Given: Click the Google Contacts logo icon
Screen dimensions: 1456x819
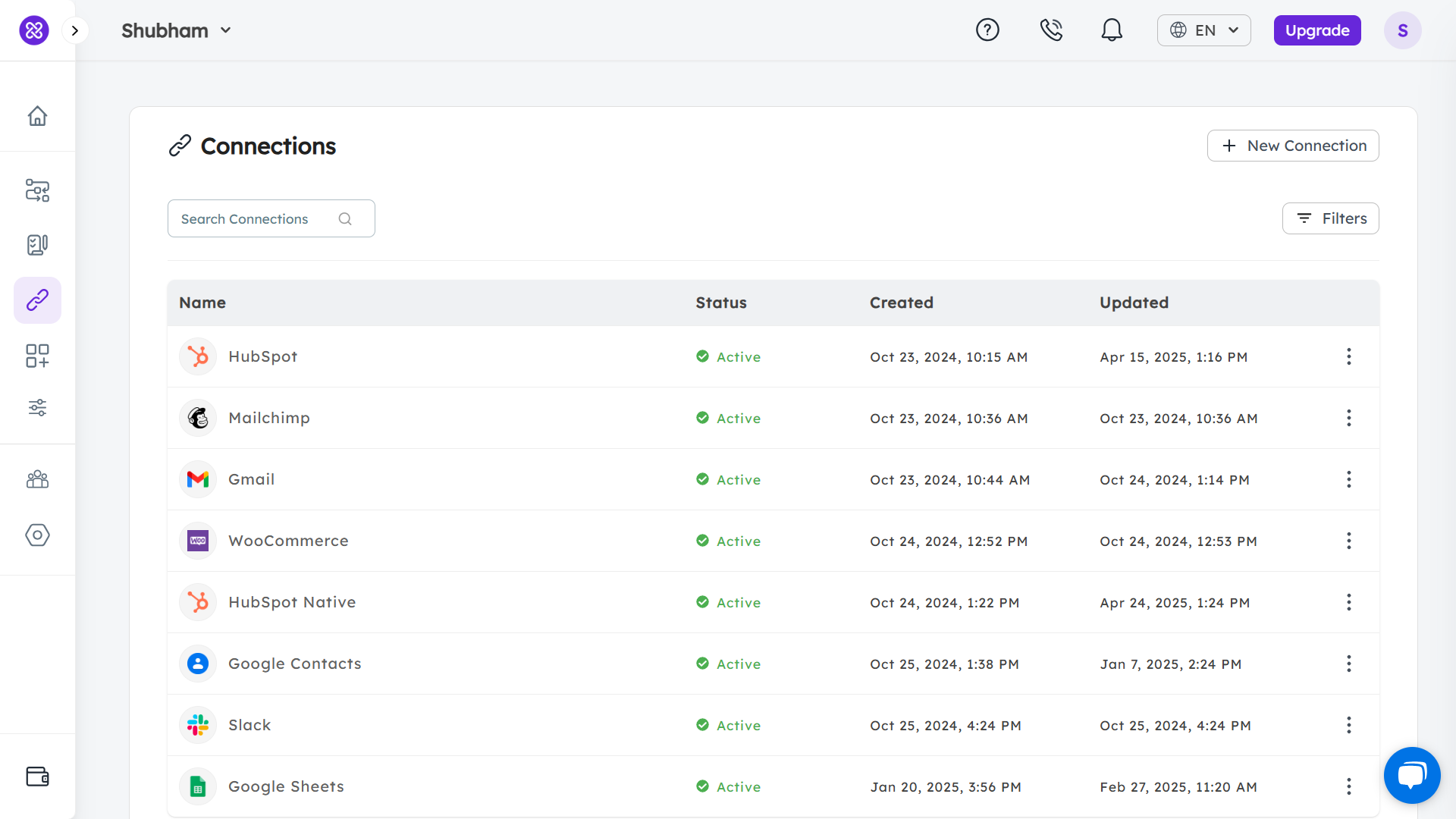Looking at the screenshot, I should click(x=198, y=664).
